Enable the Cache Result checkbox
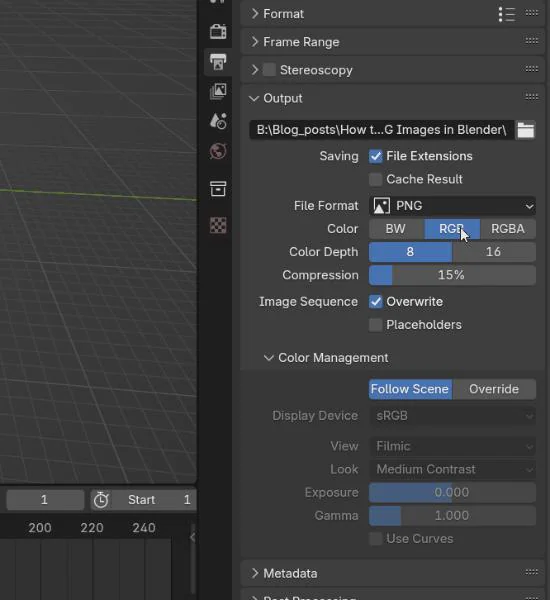 click(x=375, y=179)
